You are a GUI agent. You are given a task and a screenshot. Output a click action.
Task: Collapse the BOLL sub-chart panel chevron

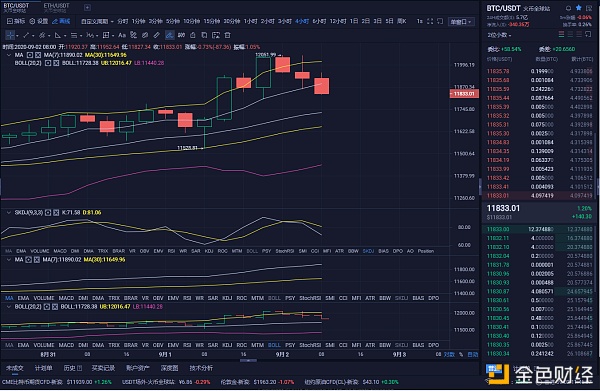pos(8,307)
